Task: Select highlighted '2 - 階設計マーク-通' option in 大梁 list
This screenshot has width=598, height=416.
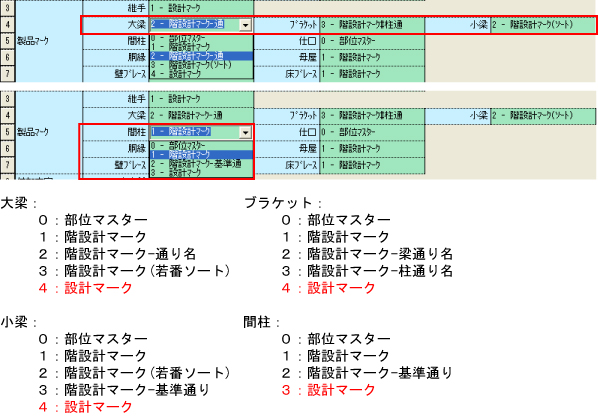Action: [x=201, y=56]
